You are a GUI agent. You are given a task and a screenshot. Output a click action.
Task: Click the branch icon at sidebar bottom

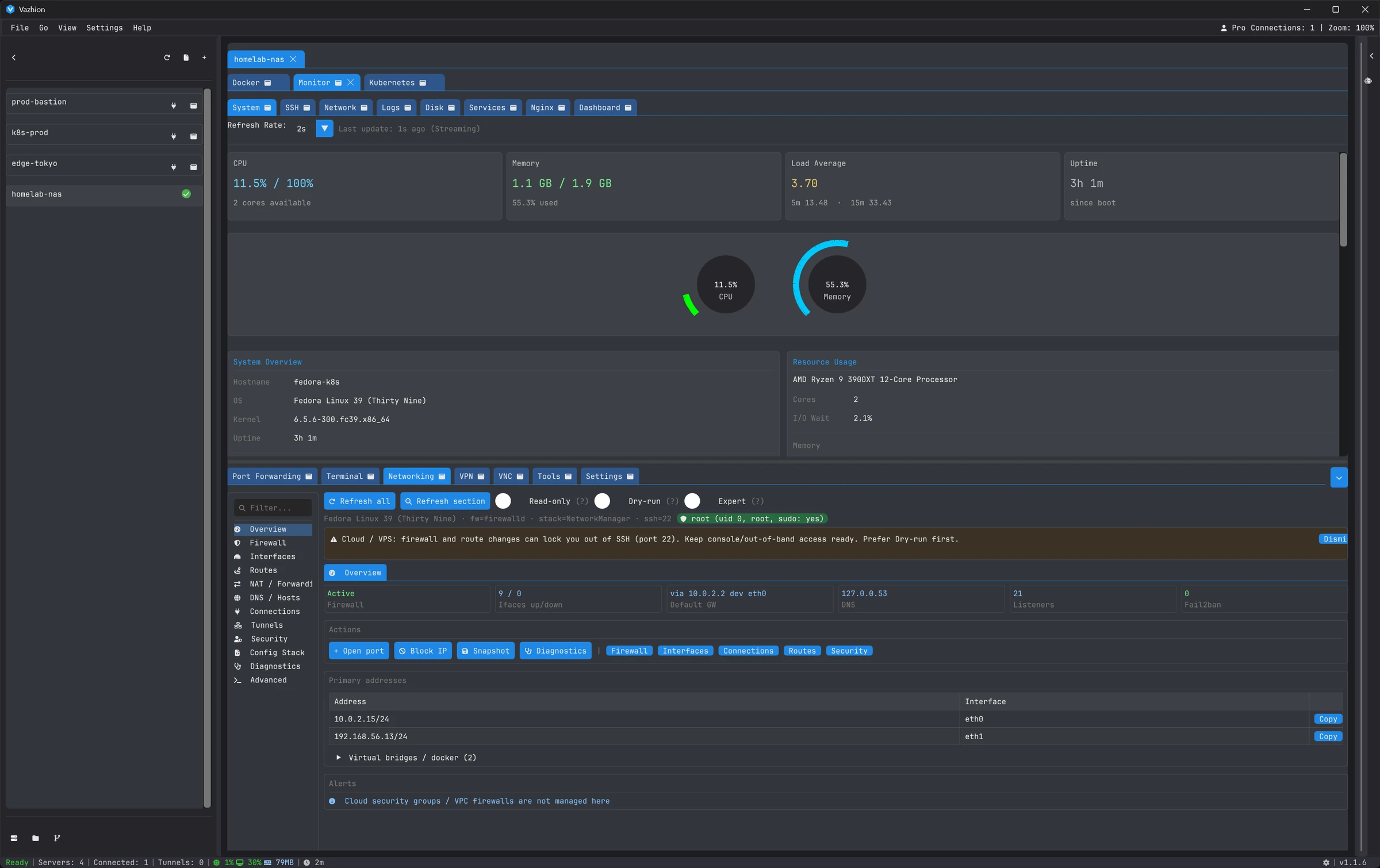(x=57, y=838)
